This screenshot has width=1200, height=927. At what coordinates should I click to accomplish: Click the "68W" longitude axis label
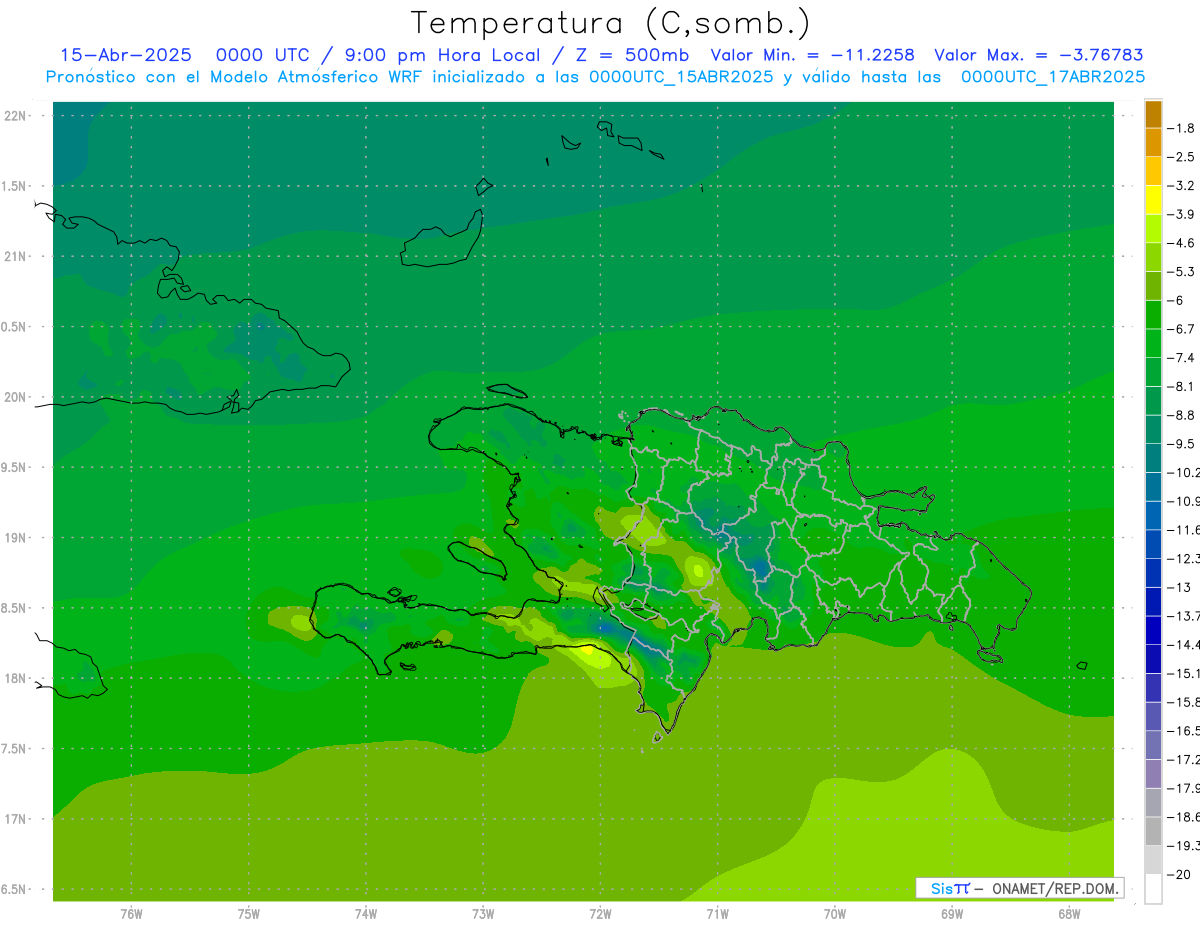(1069, 913)
